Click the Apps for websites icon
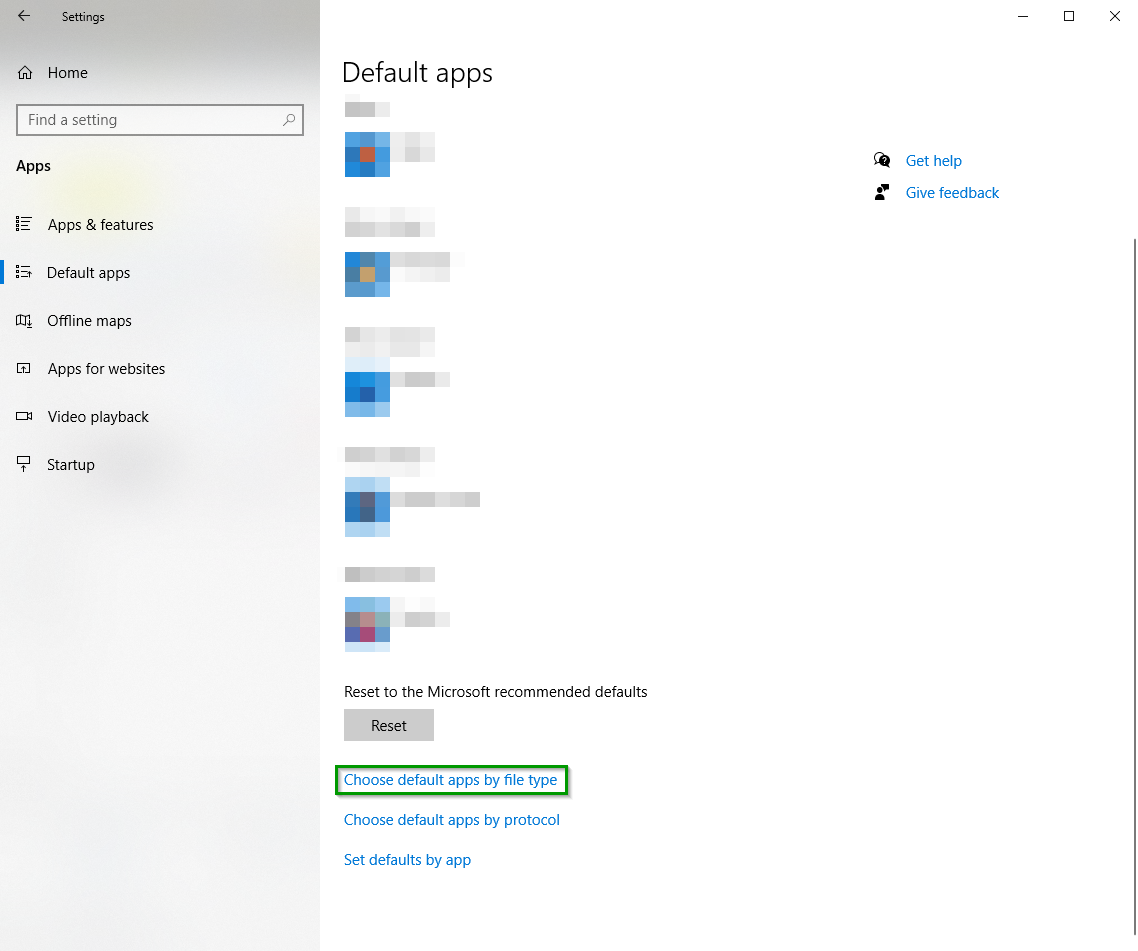1138x951 pixels. [25, 369]
